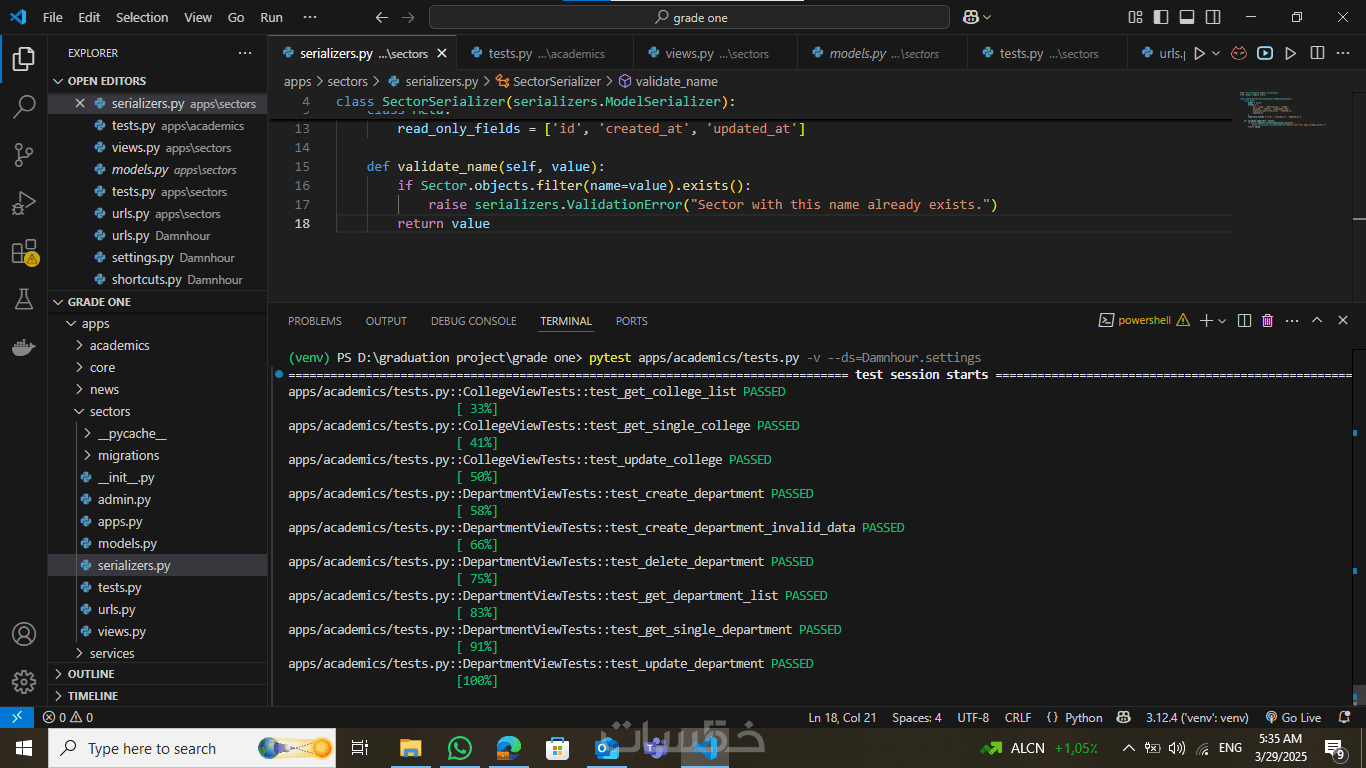Open the Extensions view in activity bar
The image size is (1366, 768).
click(24, 252)
